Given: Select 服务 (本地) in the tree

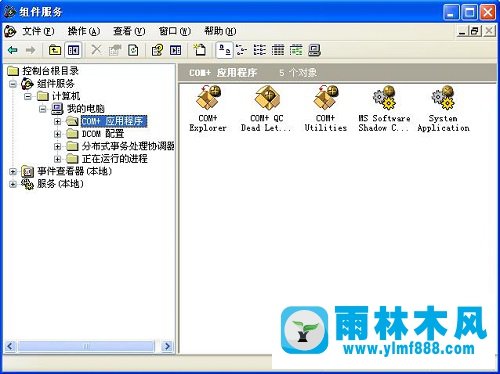Looking at the screenshot, I should click(x=60, y=184).
